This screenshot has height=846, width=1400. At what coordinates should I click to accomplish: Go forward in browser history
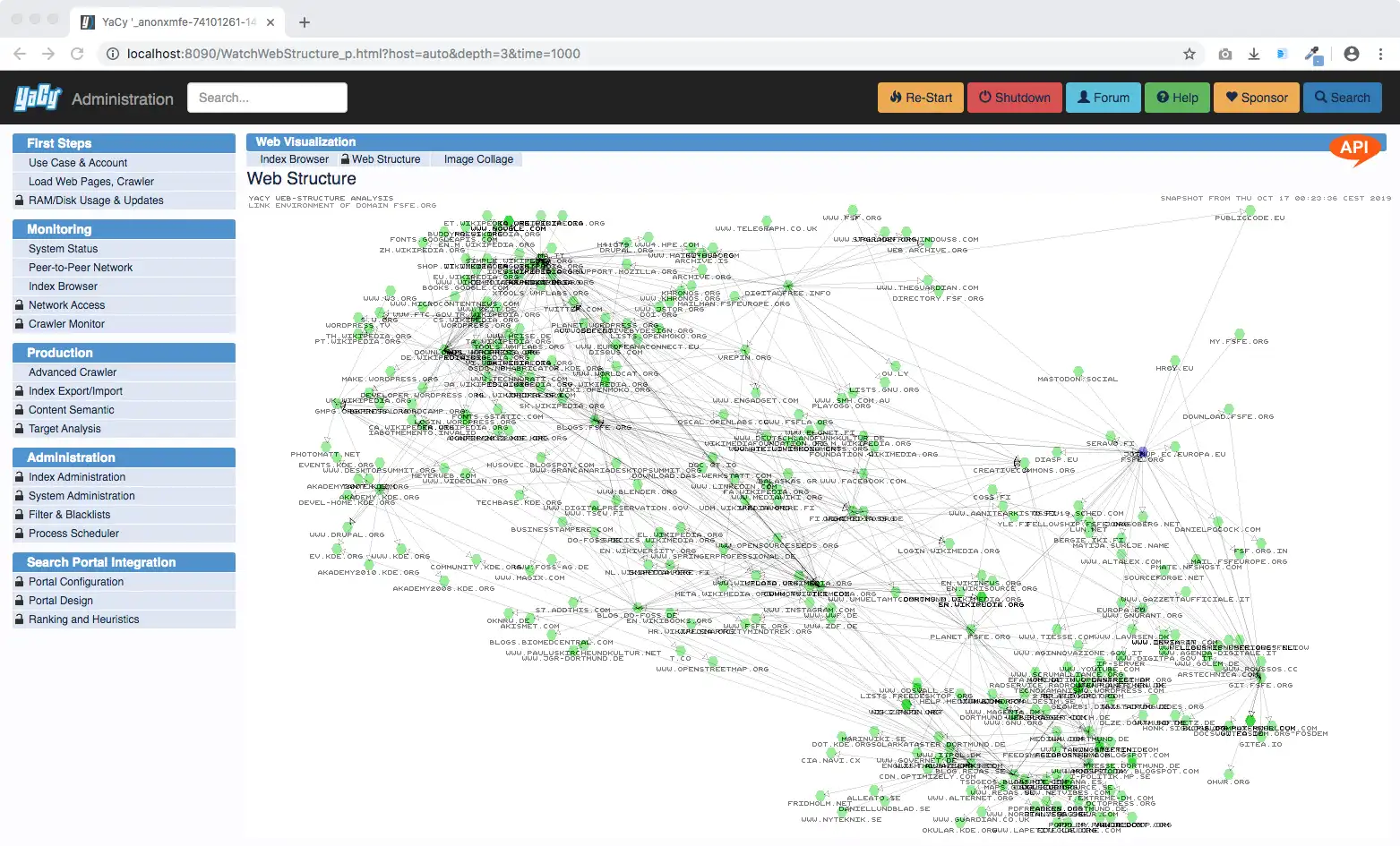tap(48, 54)
